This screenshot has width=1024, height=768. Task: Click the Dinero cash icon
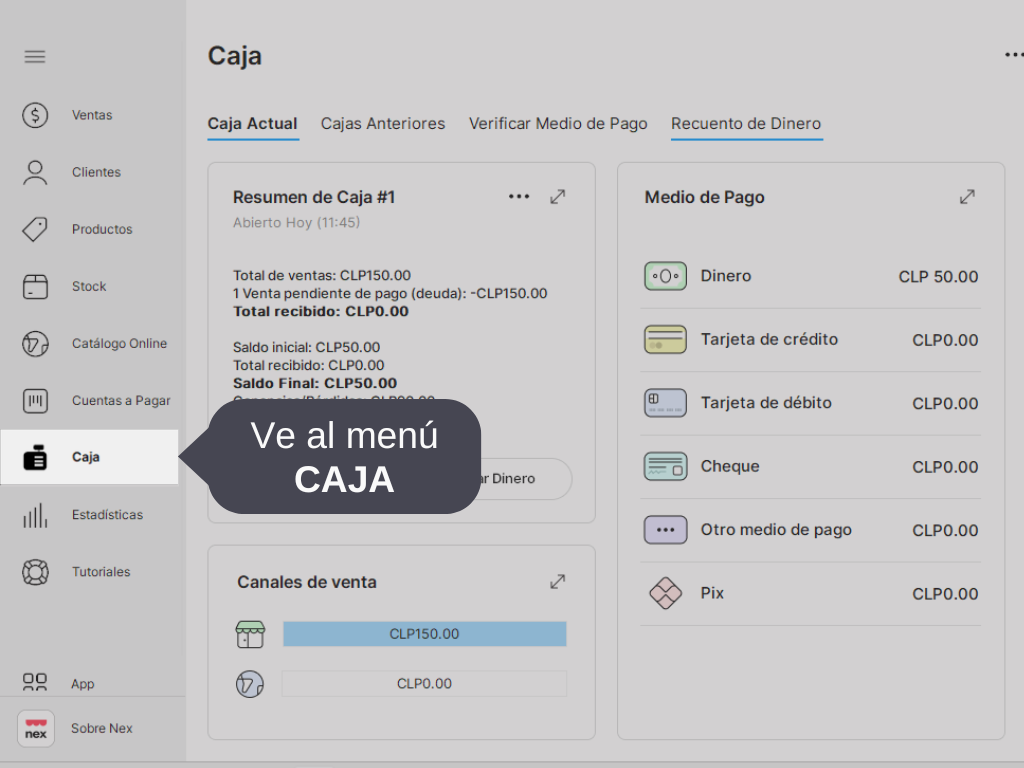tap(665, 276)
